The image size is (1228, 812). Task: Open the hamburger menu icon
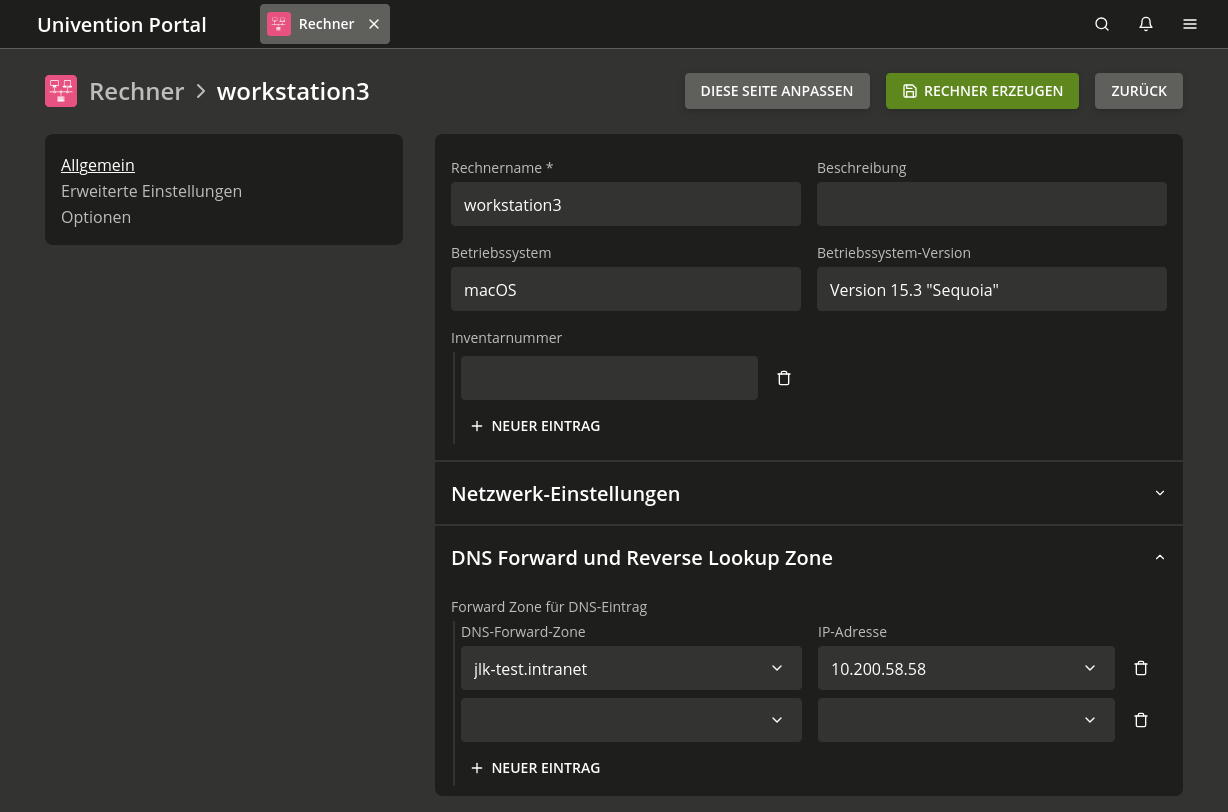[x=1190, y=24]
